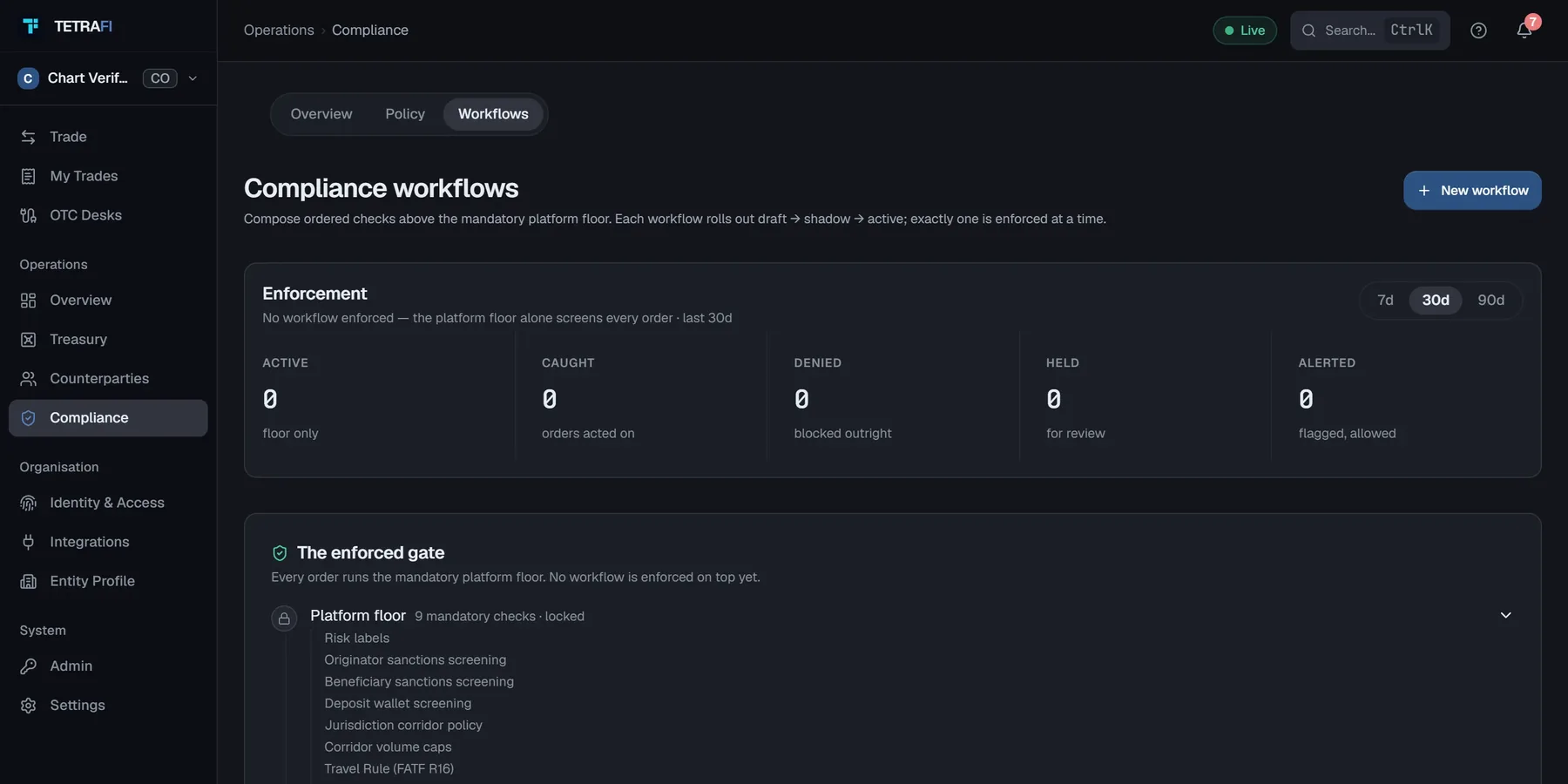Open notifications bell with 7 badge

pyautogui.click(x=1524, y=30)
